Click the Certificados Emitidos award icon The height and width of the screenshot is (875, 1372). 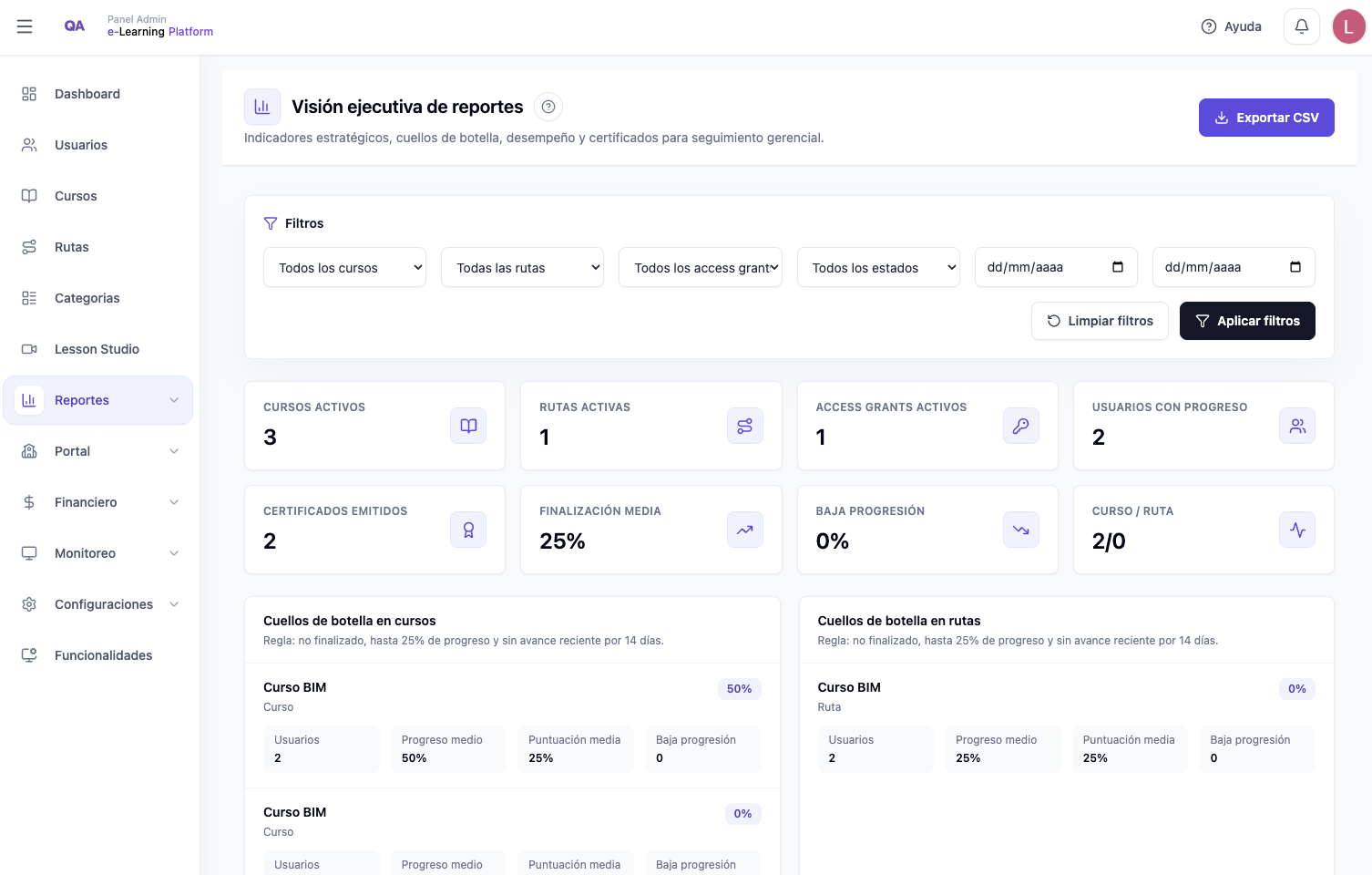(468, 530)
